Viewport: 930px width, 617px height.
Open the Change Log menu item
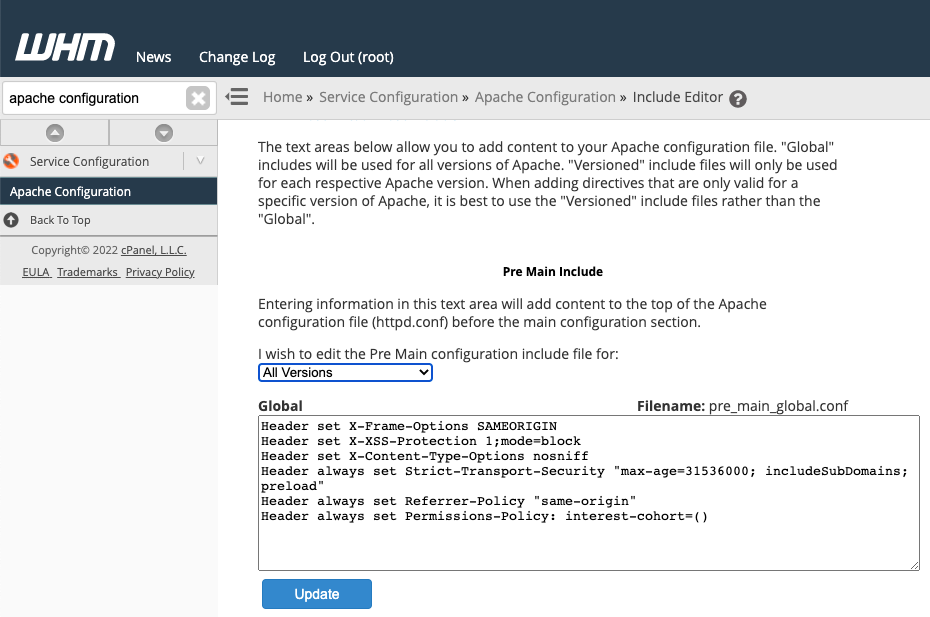[237, 57]
